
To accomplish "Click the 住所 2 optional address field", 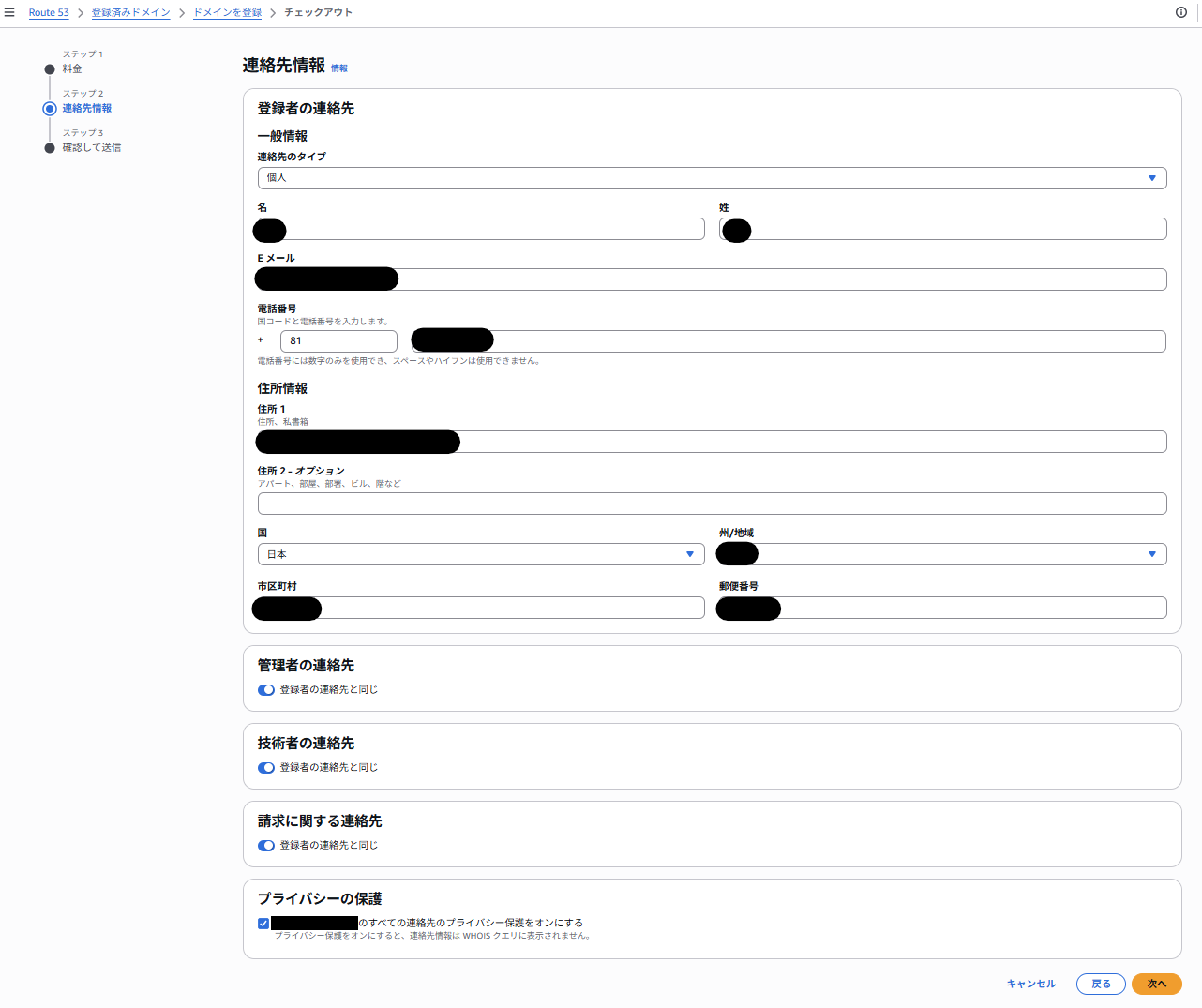I will (x=713, y=504).
